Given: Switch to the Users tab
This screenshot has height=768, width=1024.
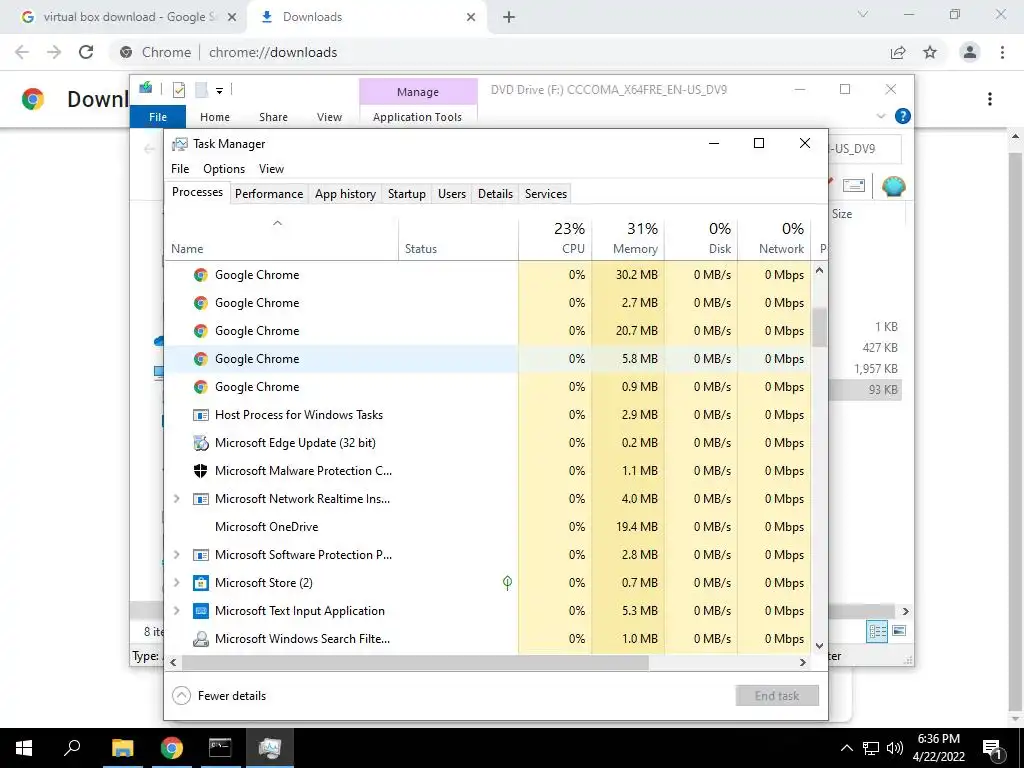Looking at the screenshot, I should [x=452, y=194].
